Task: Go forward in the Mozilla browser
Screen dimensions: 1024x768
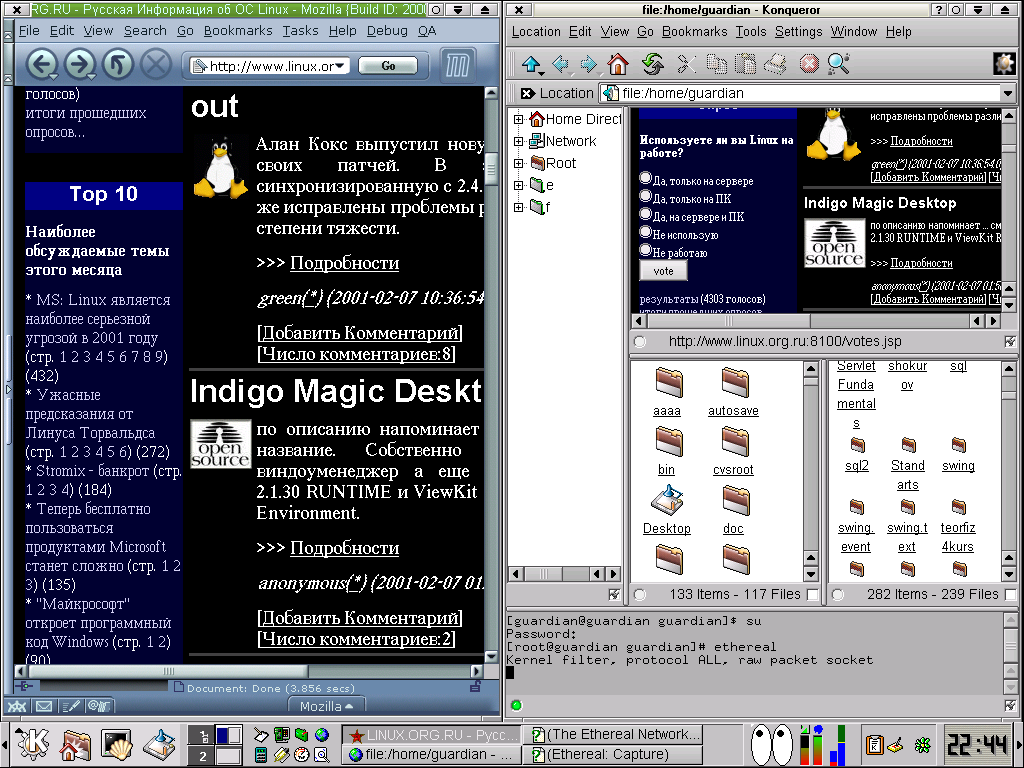Action: tap(80, 64)
